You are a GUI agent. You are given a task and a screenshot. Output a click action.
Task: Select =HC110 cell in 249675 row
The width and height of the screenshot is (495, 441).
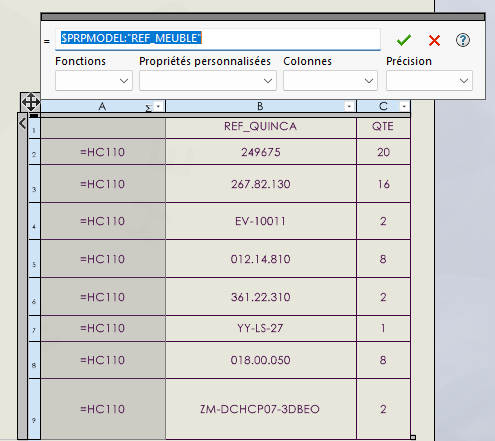pos(103,152)
